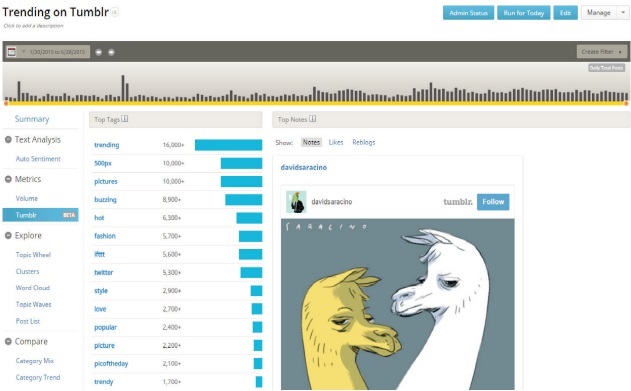Open the Top Notes info icon

tap(312, 119)
